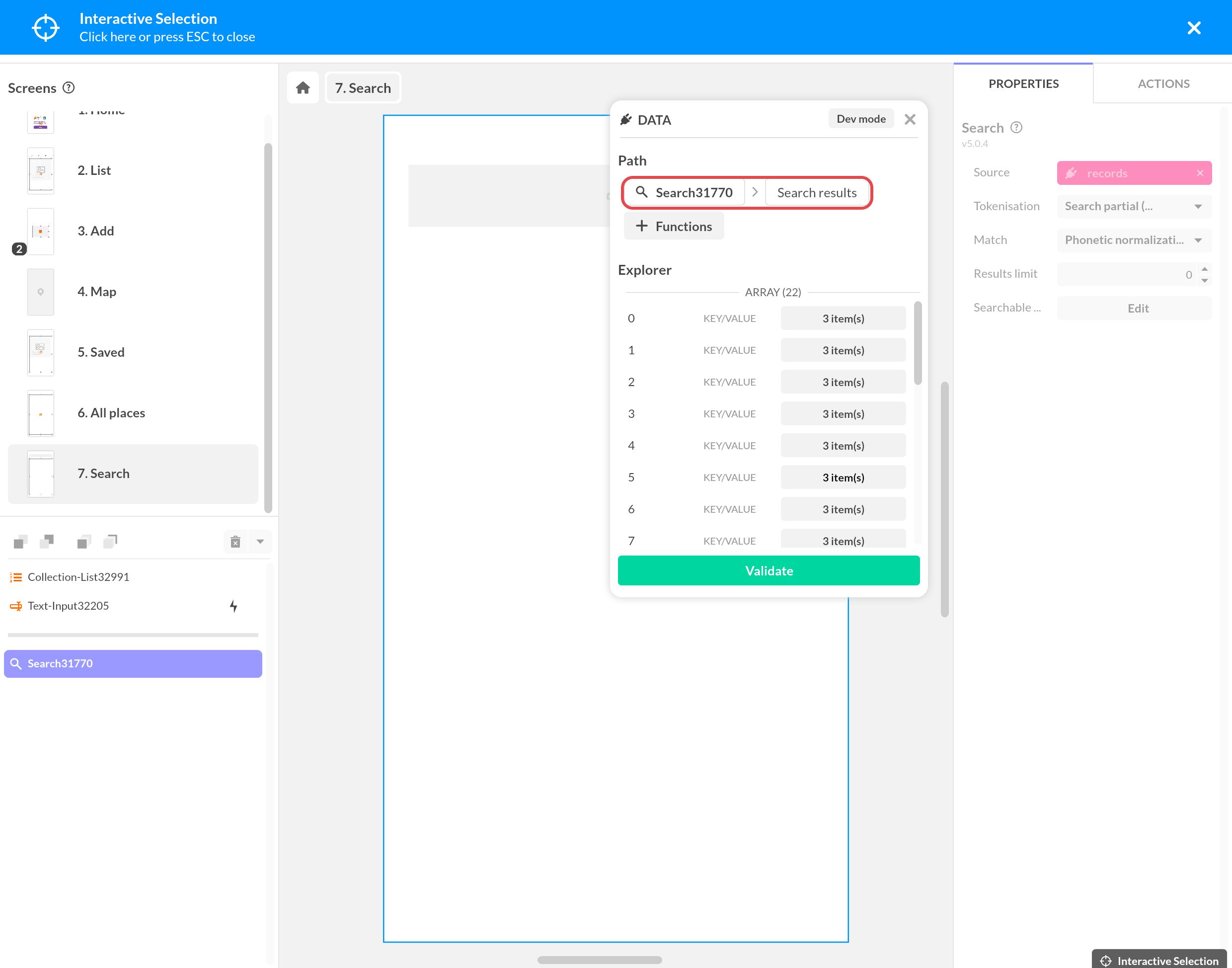Click the delete trash icon in layers toolbar

pyautogui.click(x=235, y=542)
